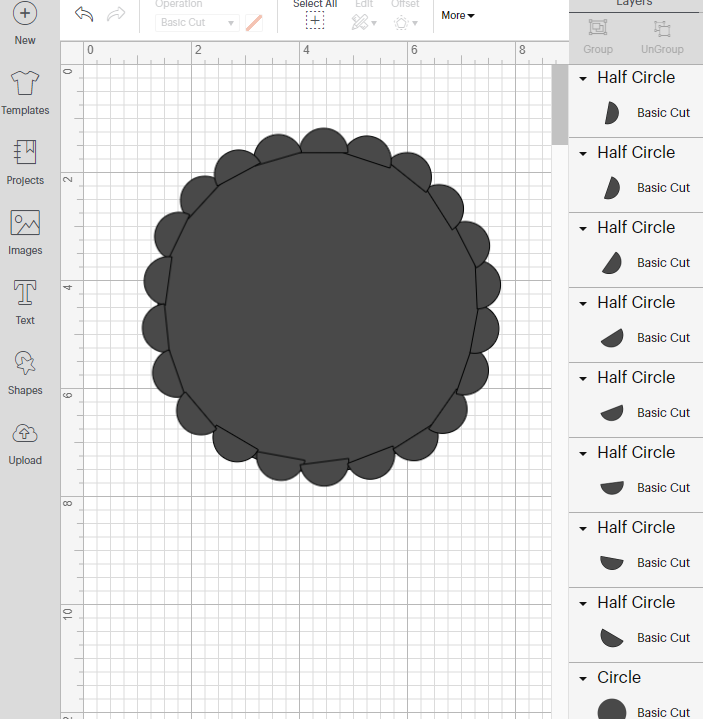This screenshot has width=703, height=719.
Task: Collapse the second Half Circle layer
Action: pos(583,154)
